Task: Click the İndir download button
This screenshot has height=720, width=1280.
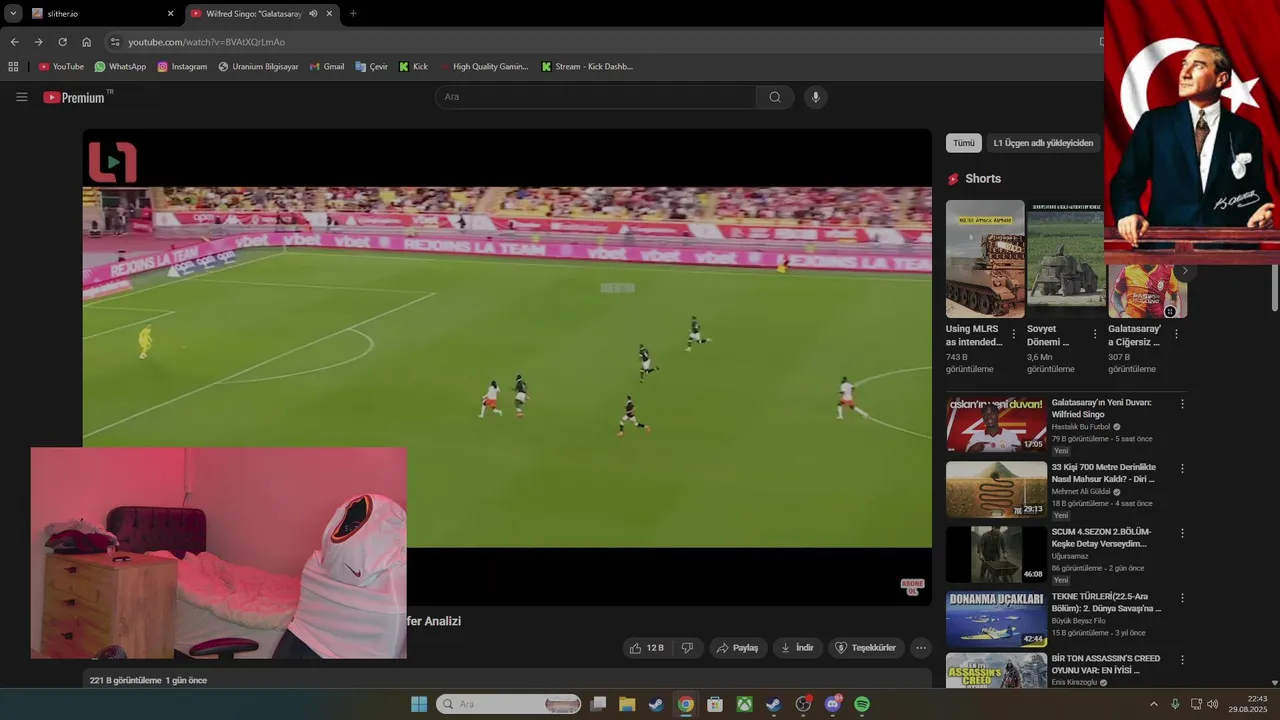Action: point(797,648)
